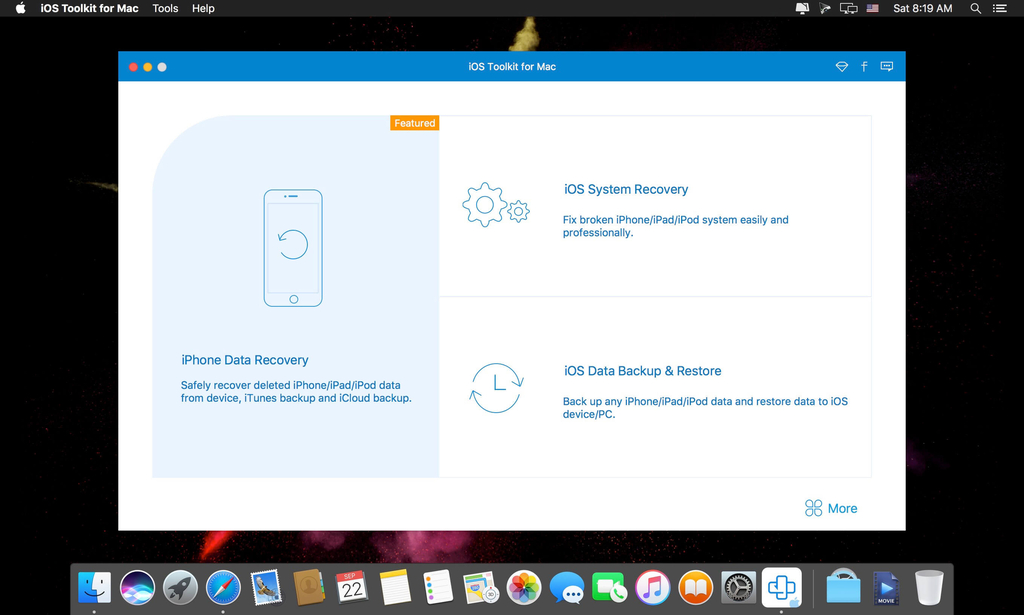Open FaceTime from the dock
The image size is (1024, 615).
click(609, 588)
